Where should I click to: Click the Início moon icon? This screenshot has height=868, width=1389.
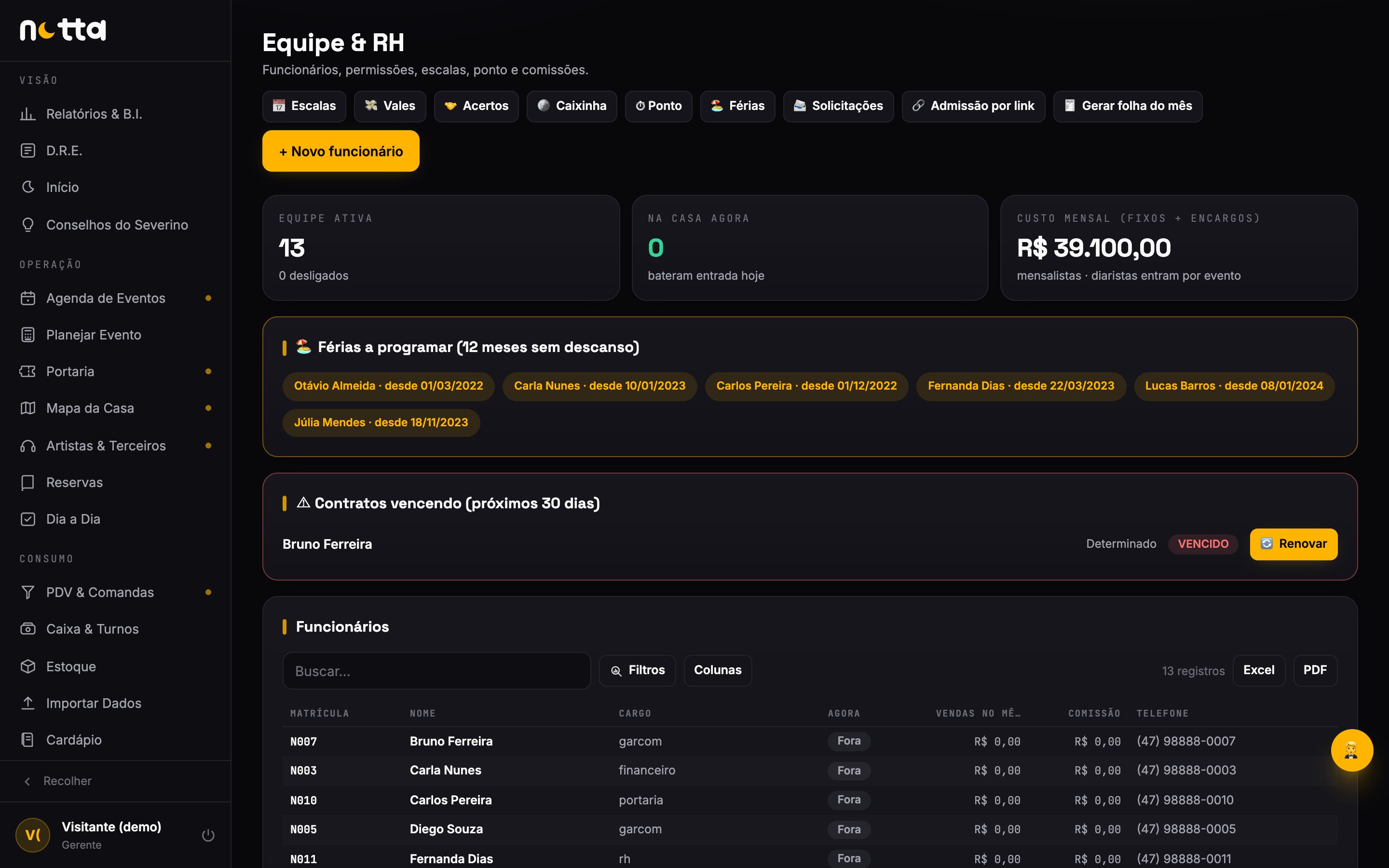coord(27,187)
